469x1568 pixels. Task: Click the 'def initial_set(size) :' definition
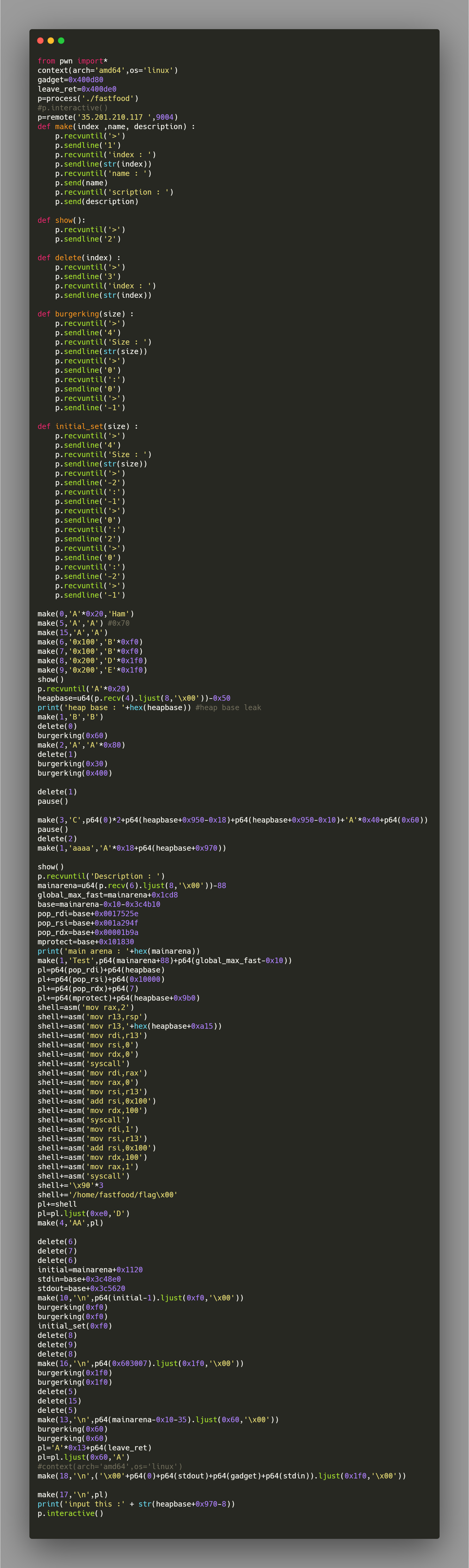tap(88, 427)
